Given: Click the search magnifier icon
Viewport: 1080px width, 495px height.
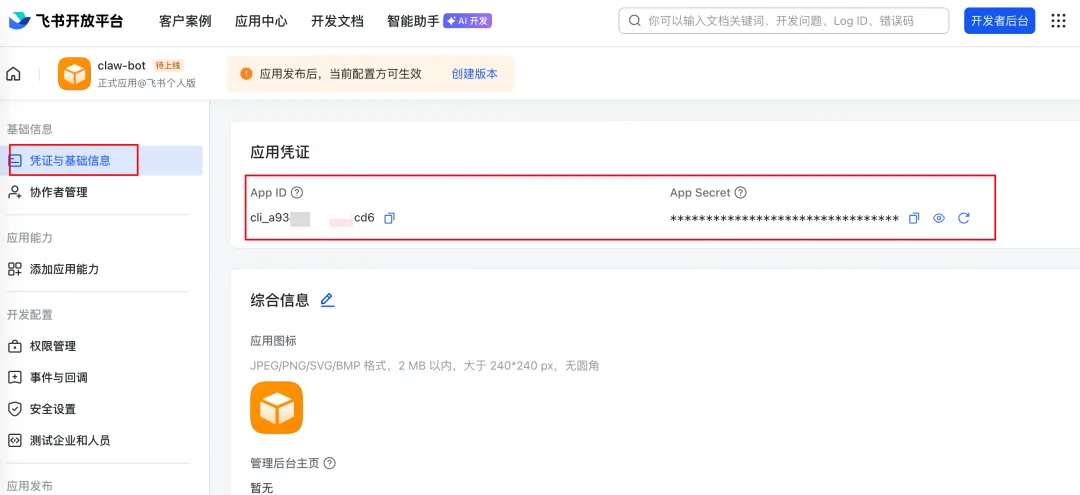Looking at the screenshot, I should pyautogui.click(x=634, y=21).
